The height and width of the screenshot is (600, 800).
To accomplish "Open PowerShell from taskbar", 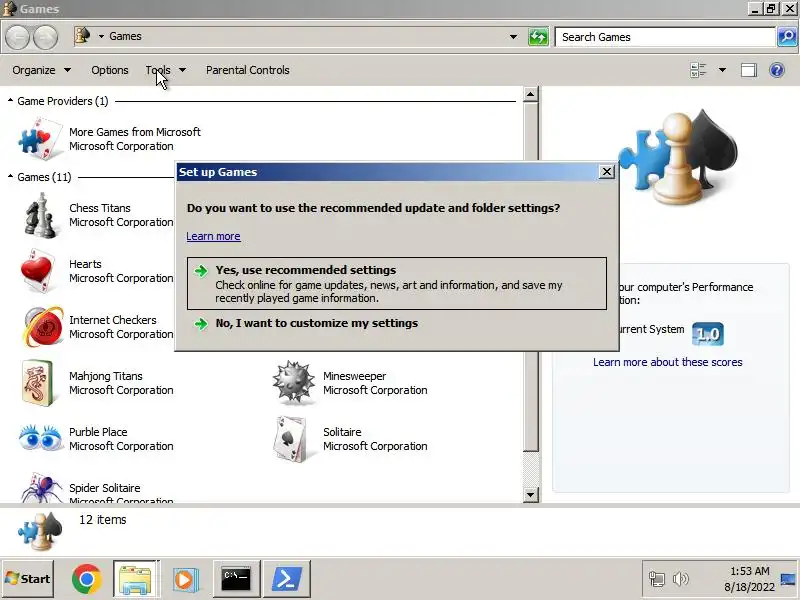I will 287,579.
